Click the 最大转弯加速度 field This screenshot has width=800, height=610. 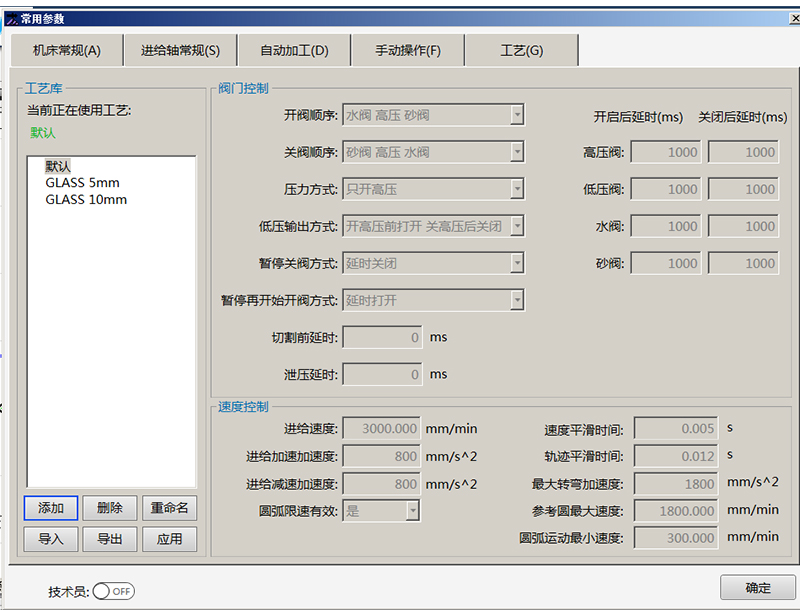(x=676, y=484)
